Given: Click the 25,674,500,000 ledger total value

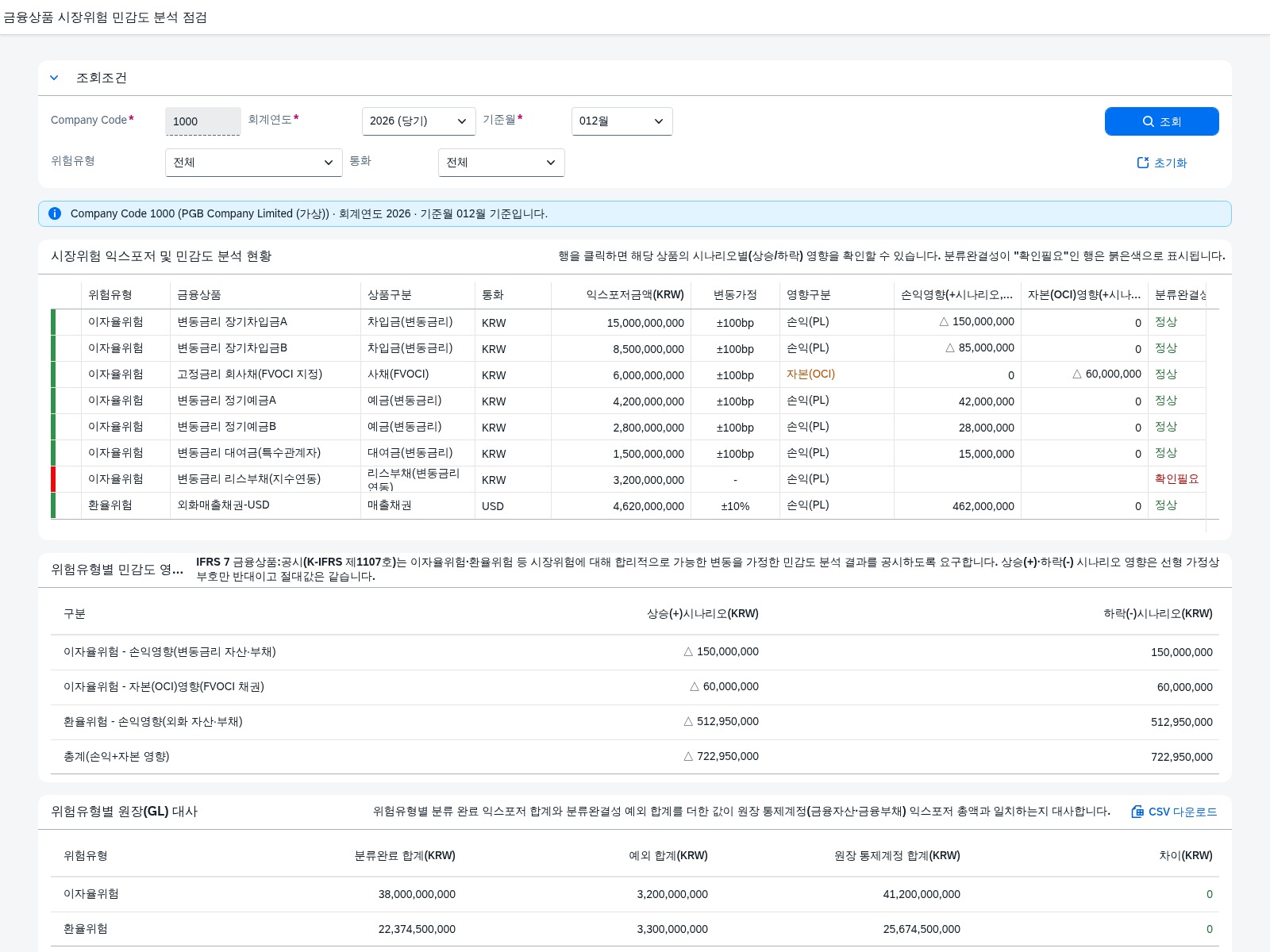Looking at the screenshot, I should (x=922, y=929).
